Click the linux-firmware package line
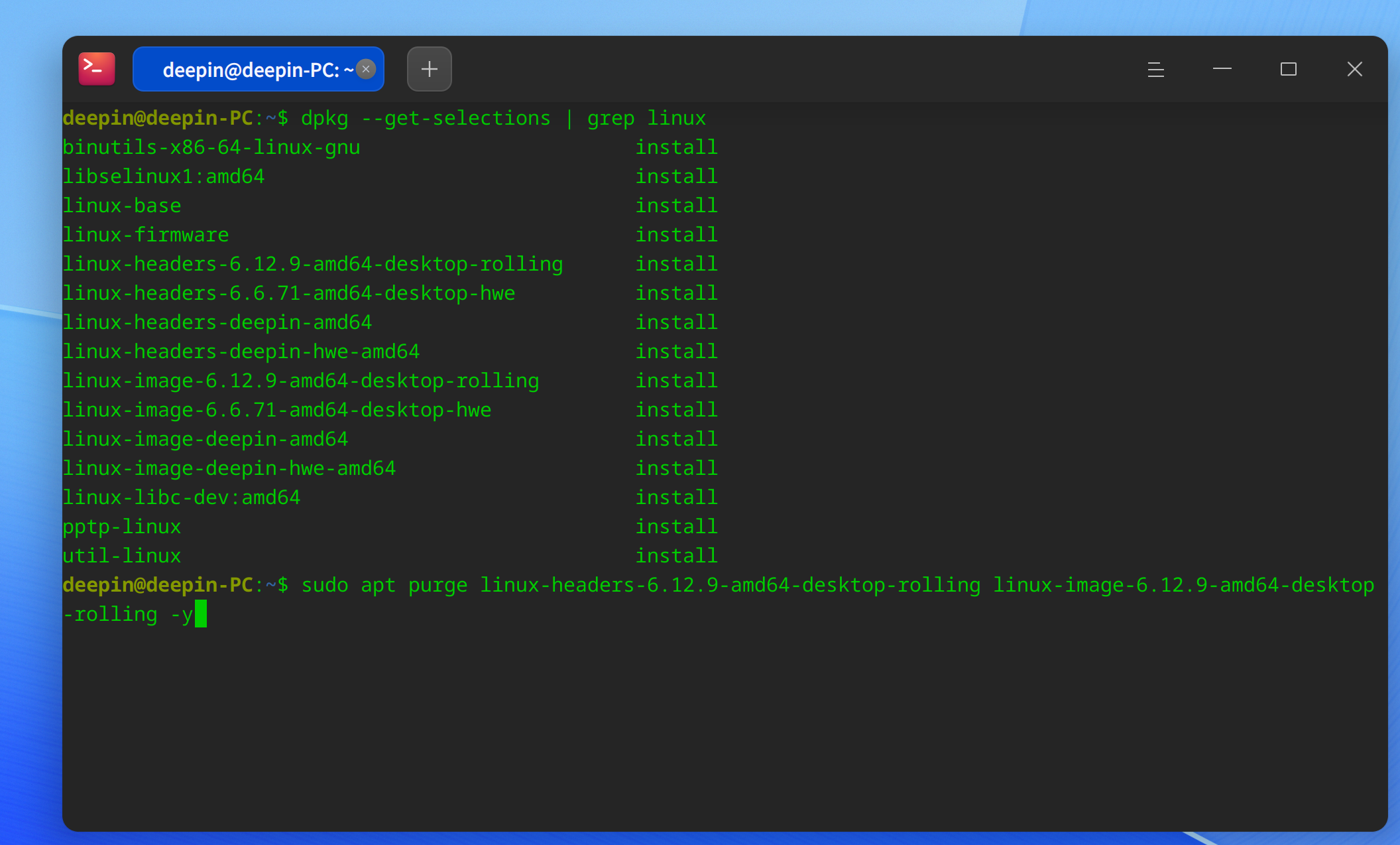Viewport: 1400px width, 845px height. click(x=146, y=235)
